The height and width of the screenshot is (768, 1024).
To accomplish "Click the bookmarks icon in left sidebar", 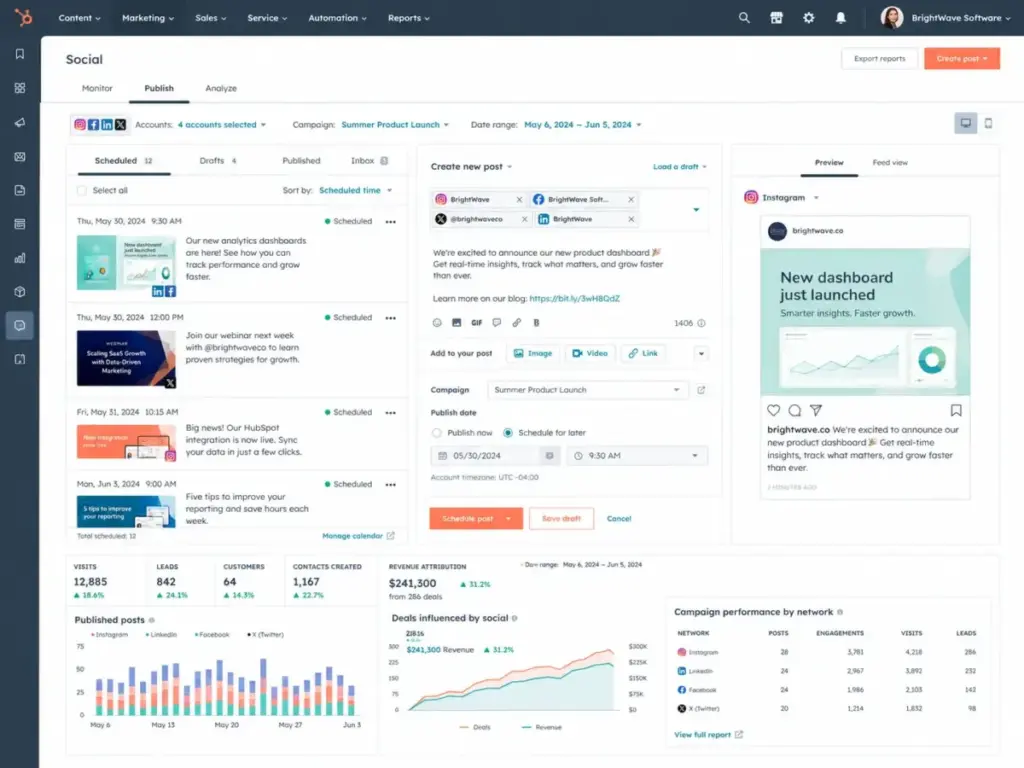I will click(20, 54).
